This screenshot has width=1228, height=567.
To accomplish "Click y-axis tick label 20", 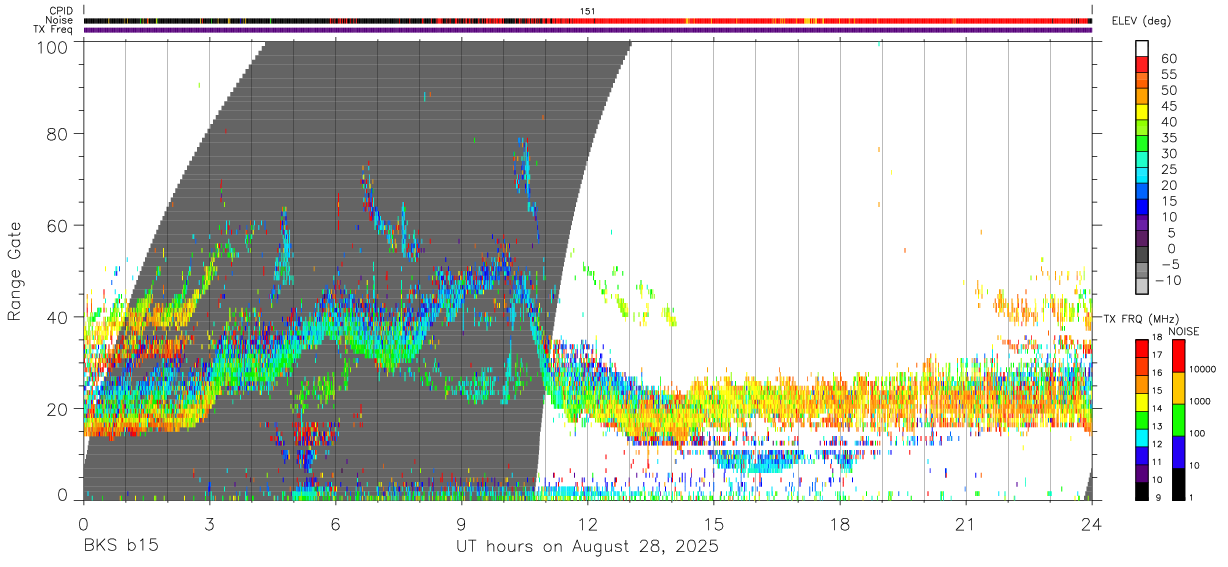I will tap(59, 409).
